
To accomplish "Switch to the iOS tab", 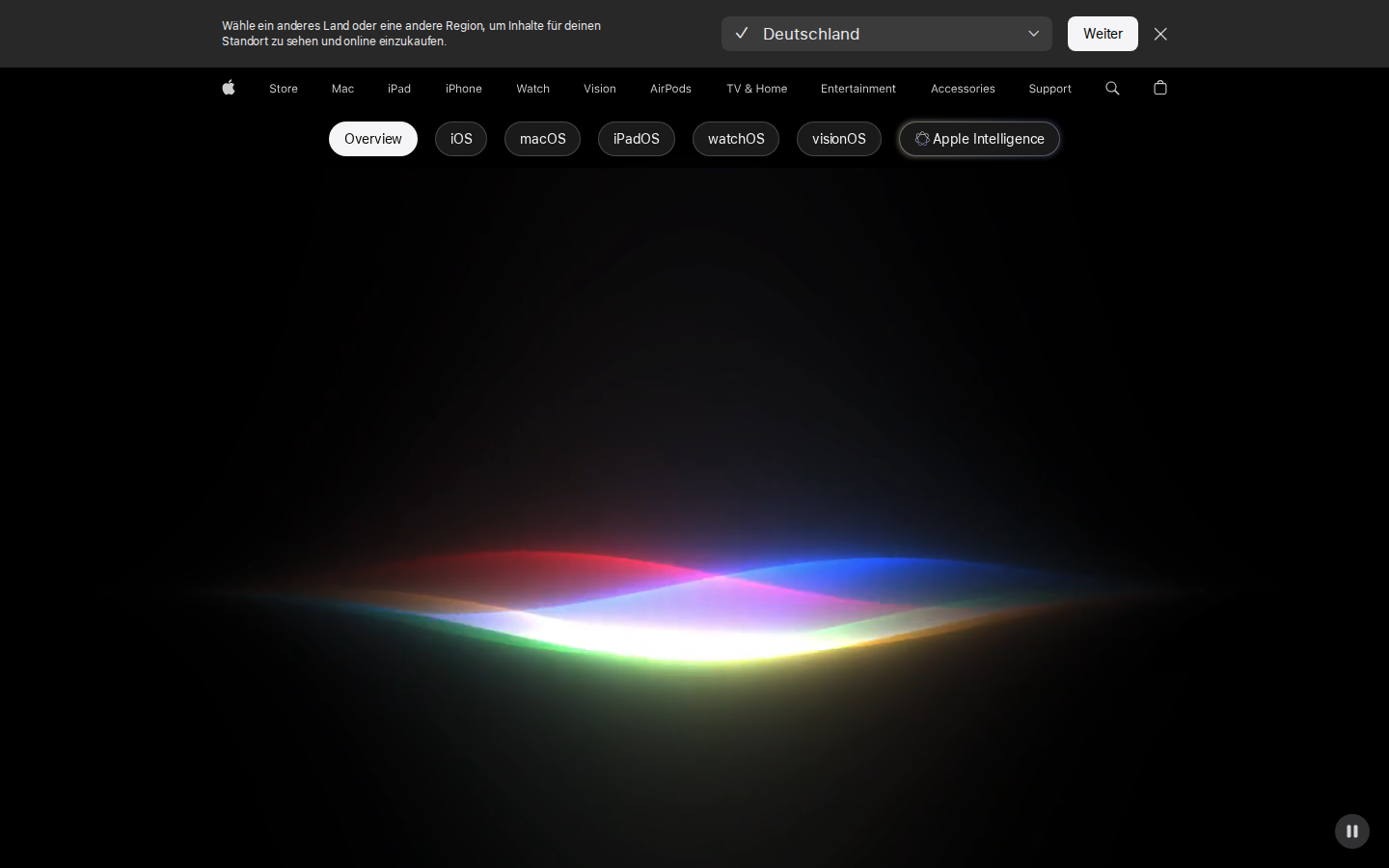I will [x=461, y=139].
